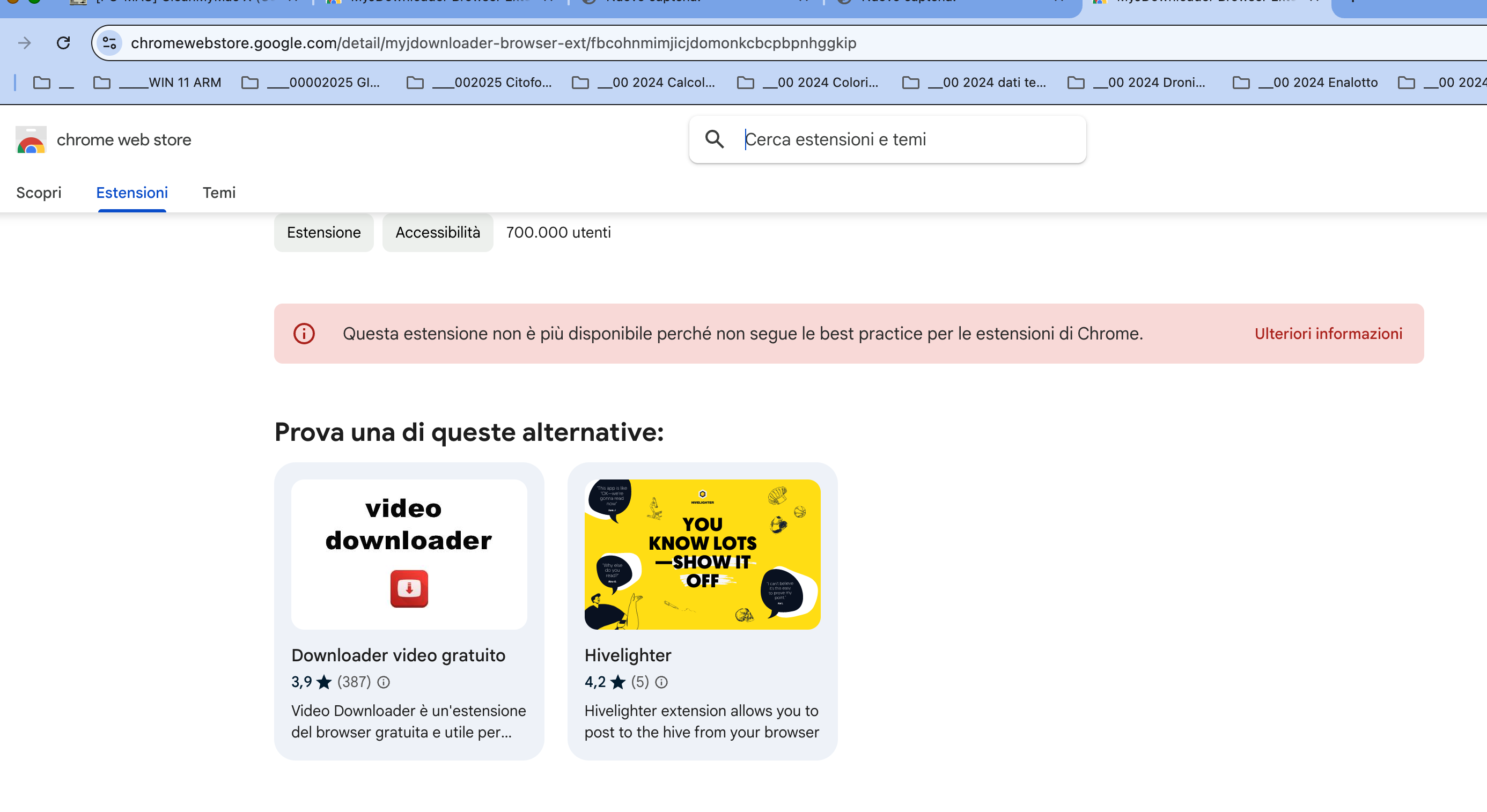Open Hivelighter yellow thumbnail
The width and height of the screenshot is (1487, 812).
pos(702,554)
